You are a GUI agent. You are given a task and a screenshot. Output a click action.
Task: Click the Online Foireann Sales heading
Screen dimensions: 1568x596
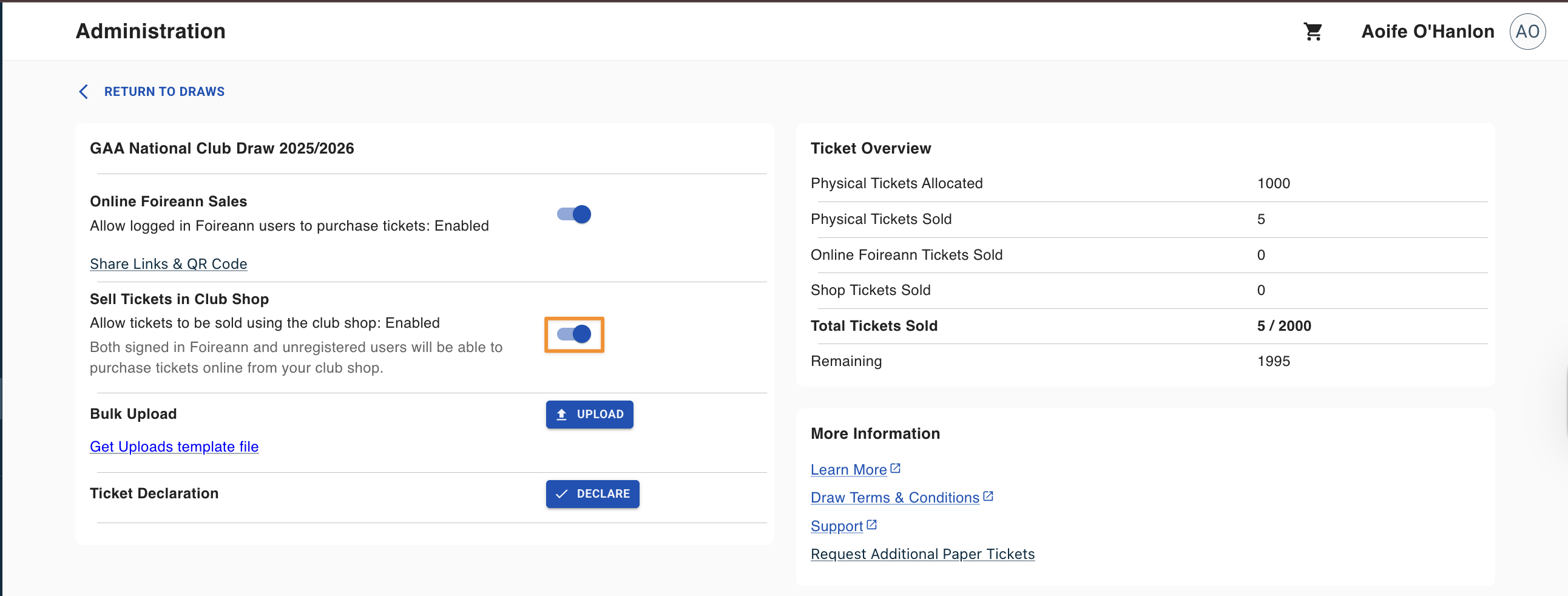[x=169, y=201]
